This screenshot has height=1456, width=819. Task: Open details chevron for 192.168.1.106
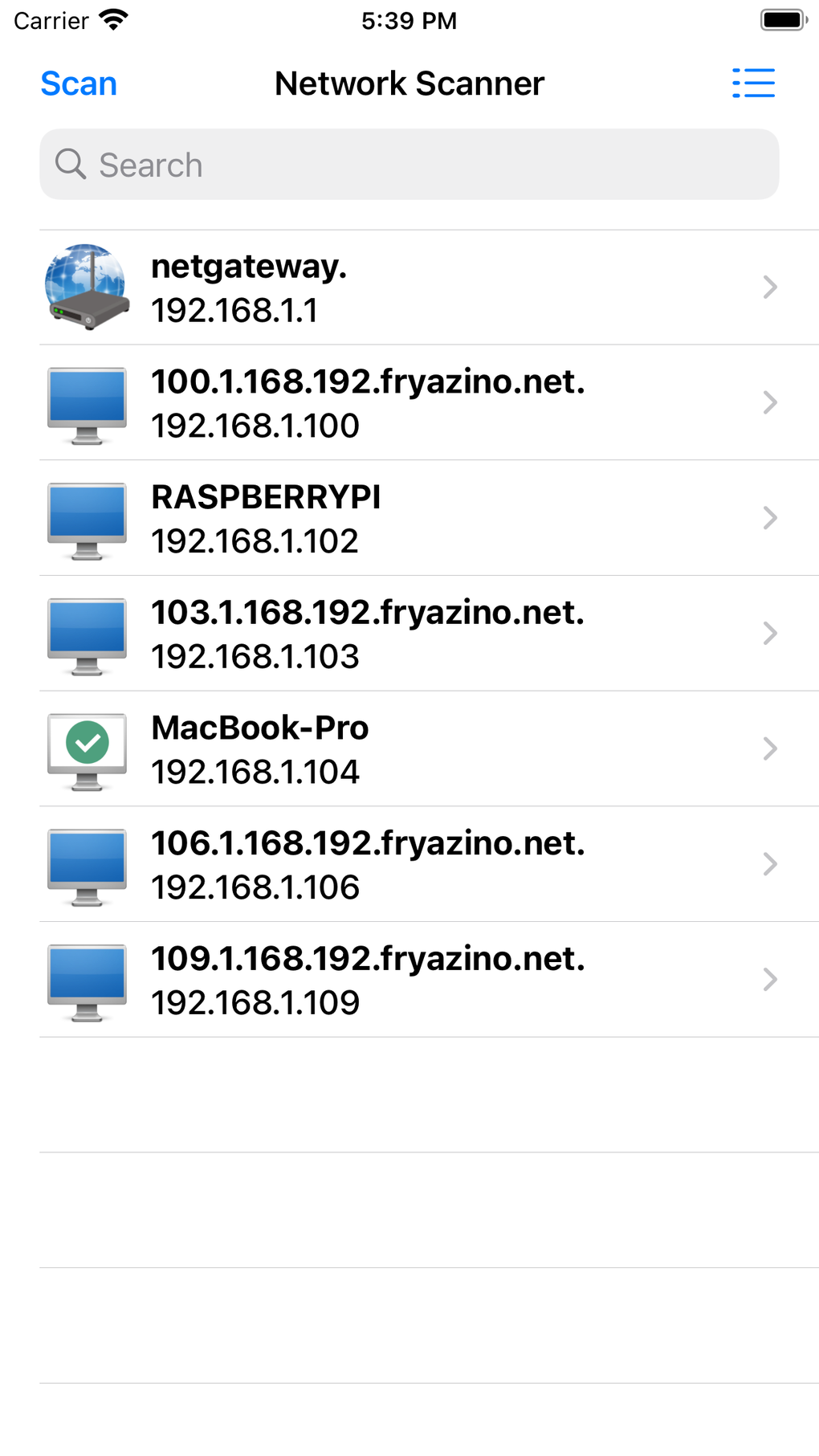pyautogui.click(x=770, y=864)
